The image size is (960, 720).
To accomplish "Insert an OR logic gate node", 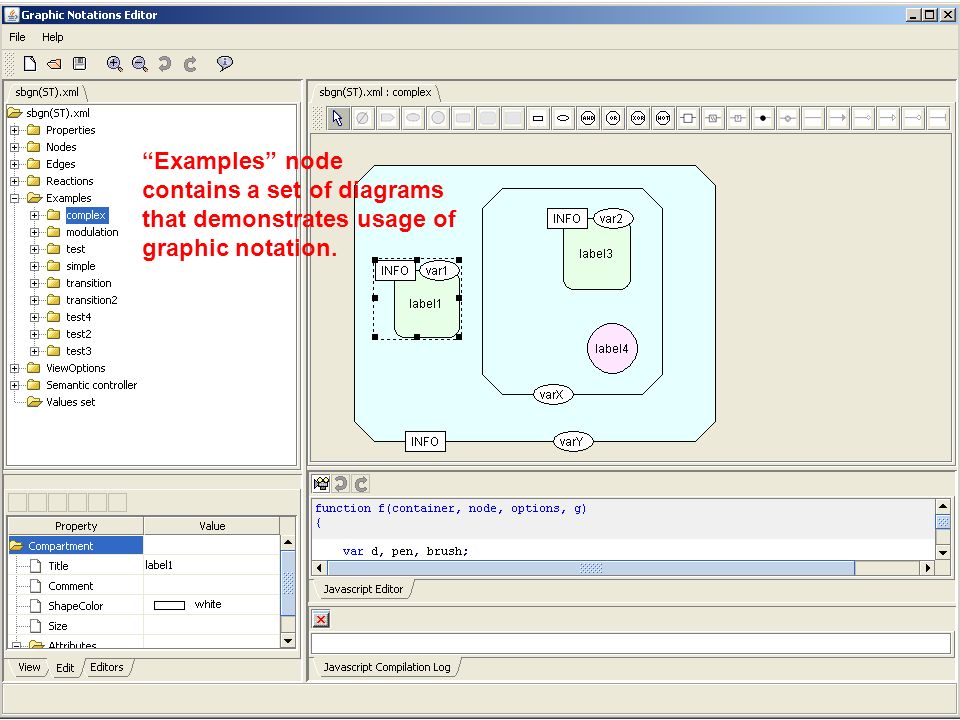I will pyautogui.click(x=613, y=118).
